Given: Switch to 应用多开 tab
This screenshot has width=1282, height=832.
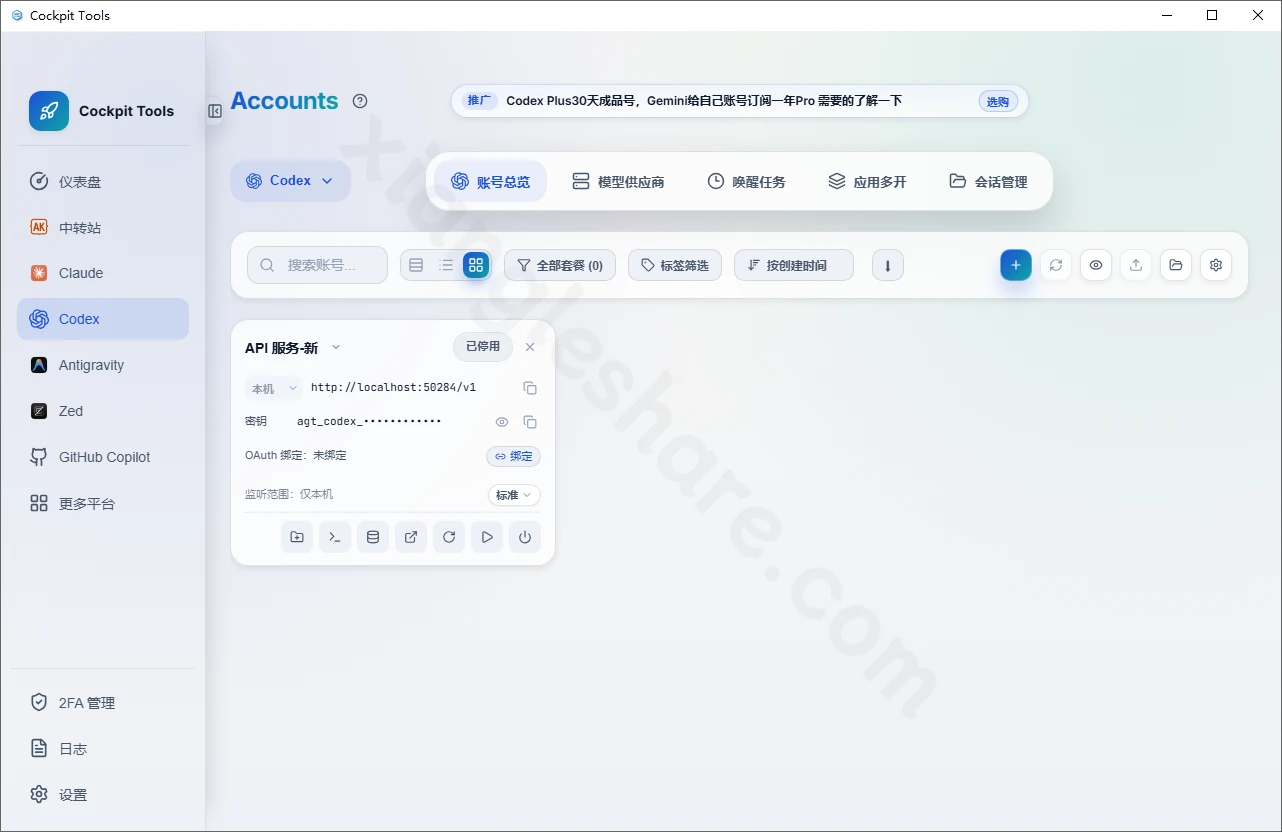Looking at the screenshot, I should [867, 181].
